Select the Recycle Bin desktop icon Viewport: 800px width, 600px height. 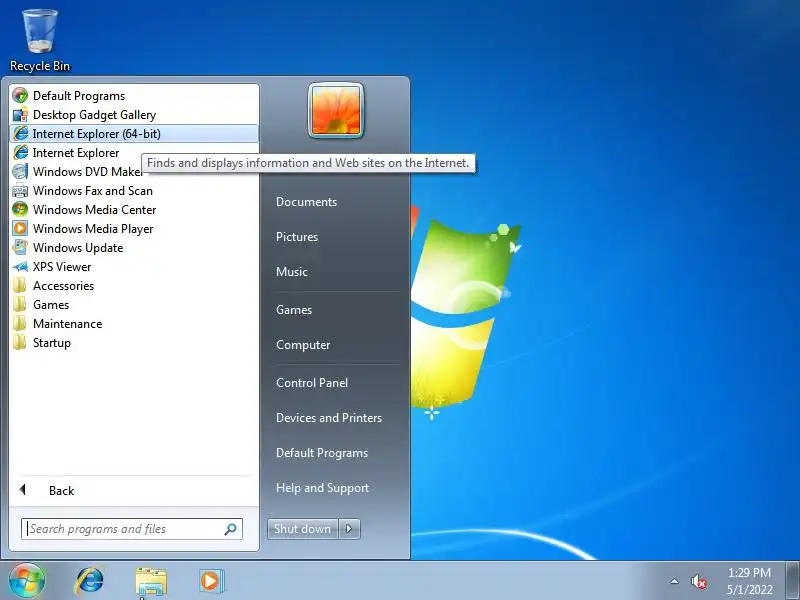[x=40, y=41]
